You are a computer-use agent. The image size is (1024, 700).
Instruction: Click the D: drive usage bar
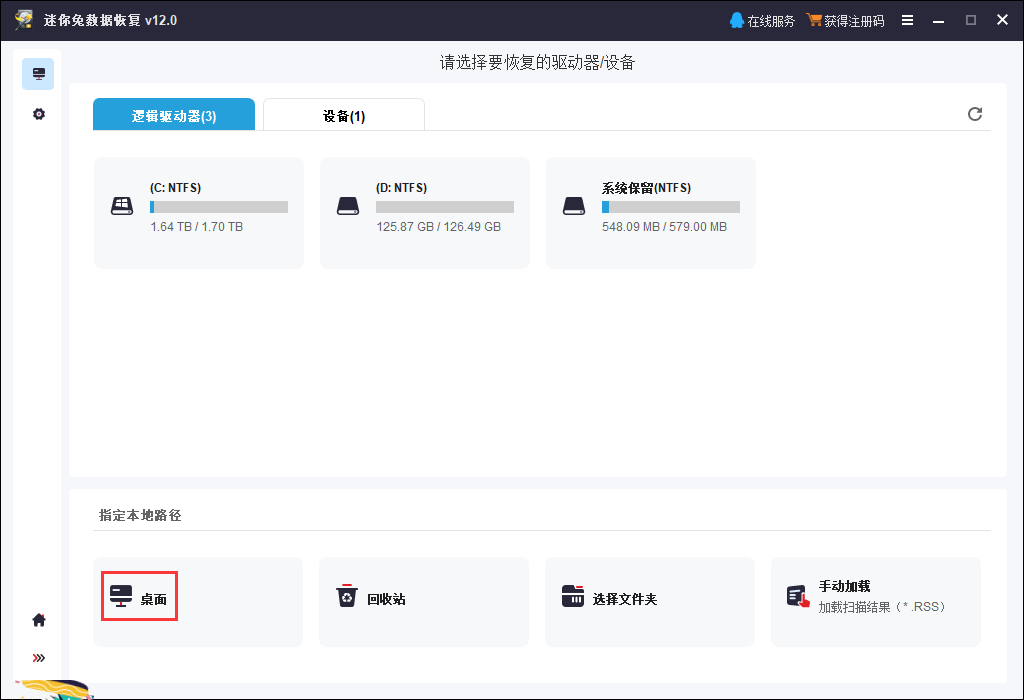444,207
